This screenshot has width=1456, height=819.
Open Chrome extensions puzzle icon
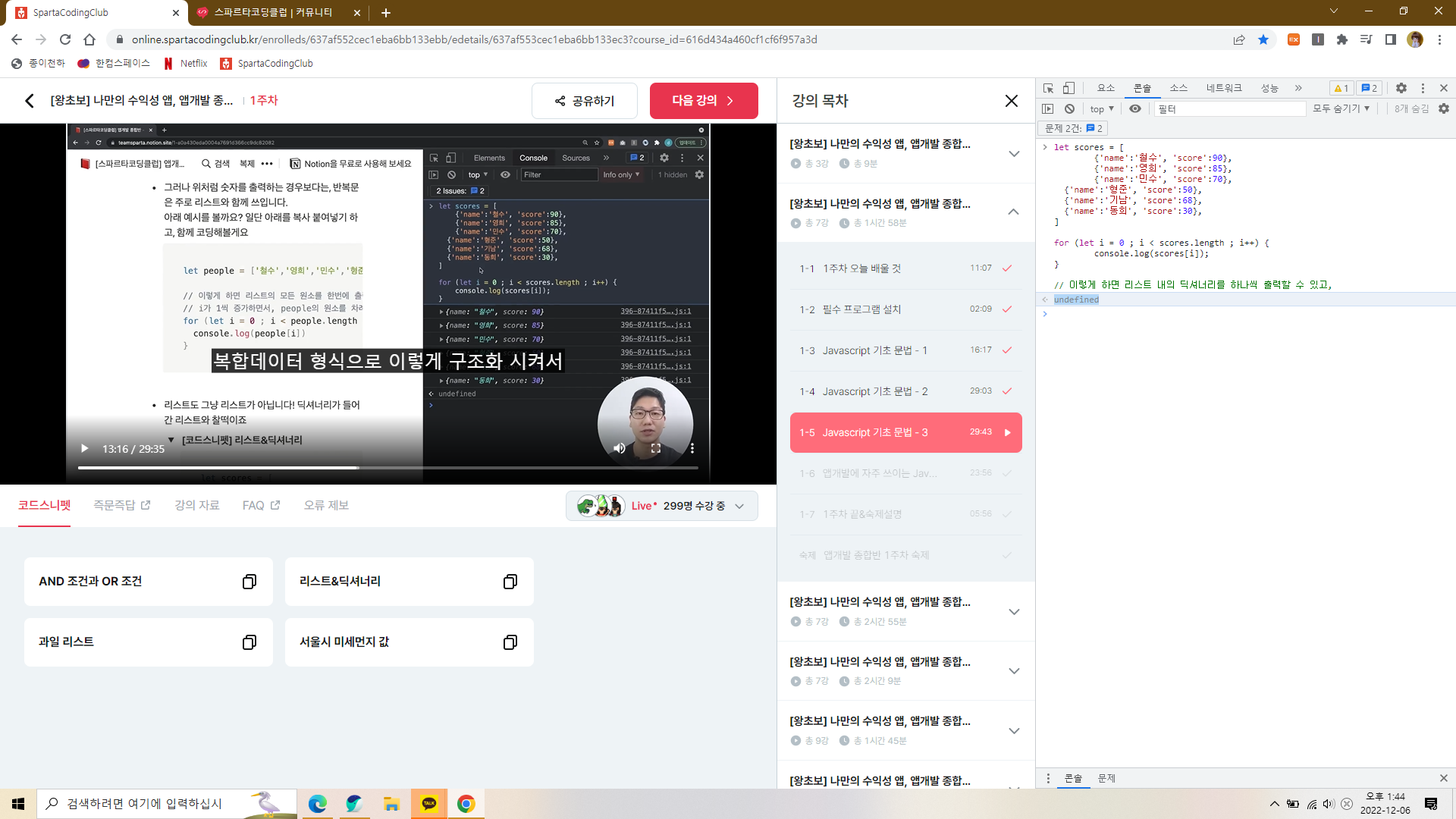coord(1342,39)
